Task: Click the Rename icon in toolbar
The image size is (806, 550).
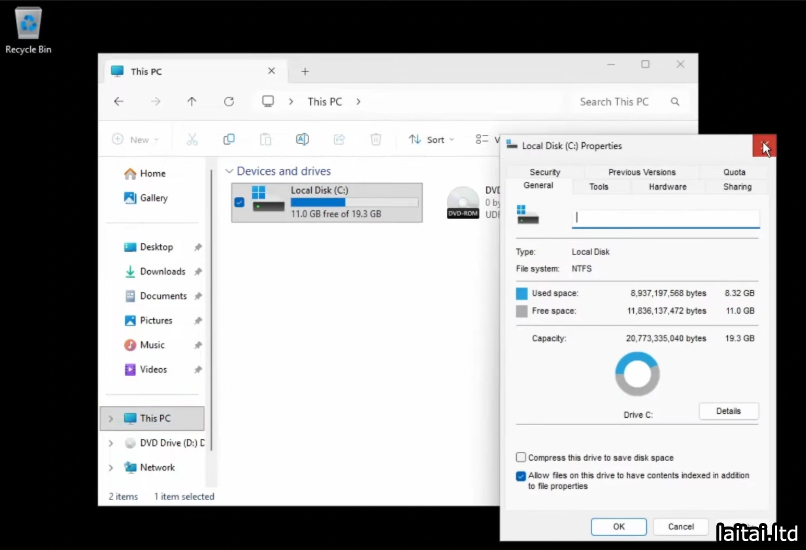Action: (x=302, y=140)
